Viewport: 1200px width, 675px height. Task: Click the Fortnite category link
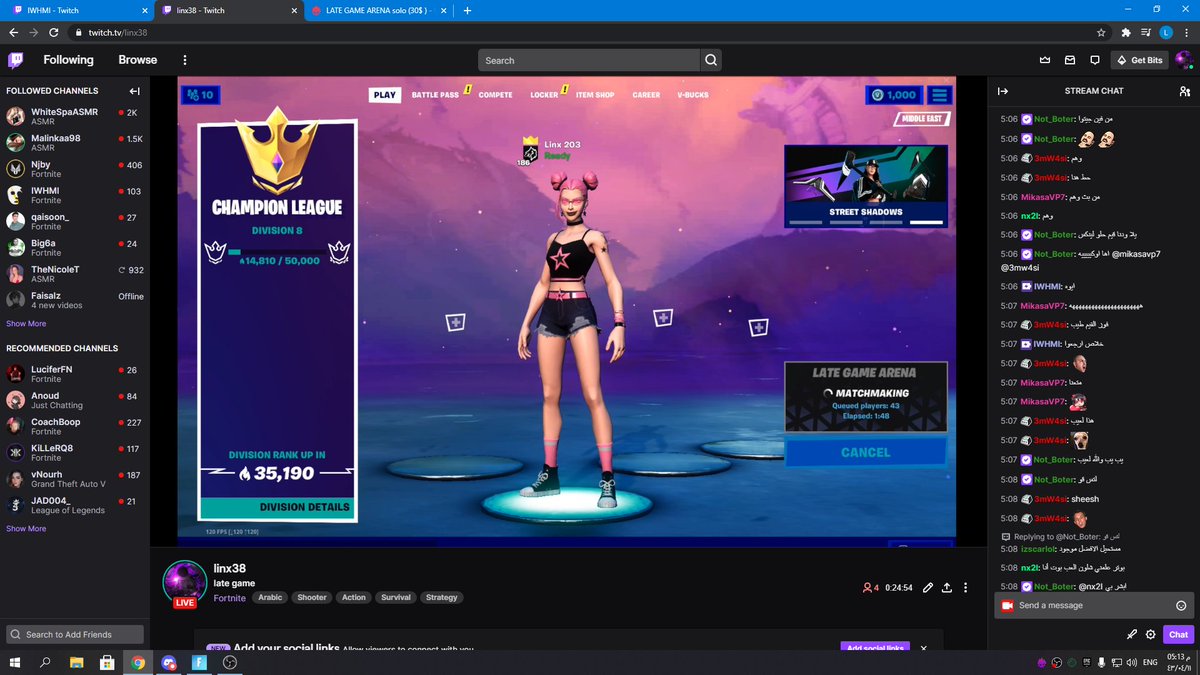(x=229, y=597)
